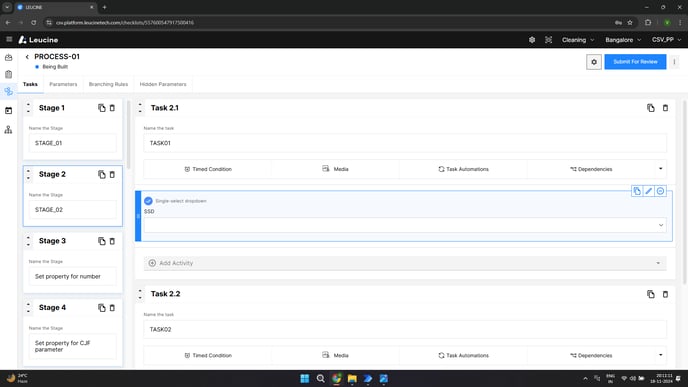Open Dependencies for Task 2.1
688x387 pixels.
pos(591,169)
